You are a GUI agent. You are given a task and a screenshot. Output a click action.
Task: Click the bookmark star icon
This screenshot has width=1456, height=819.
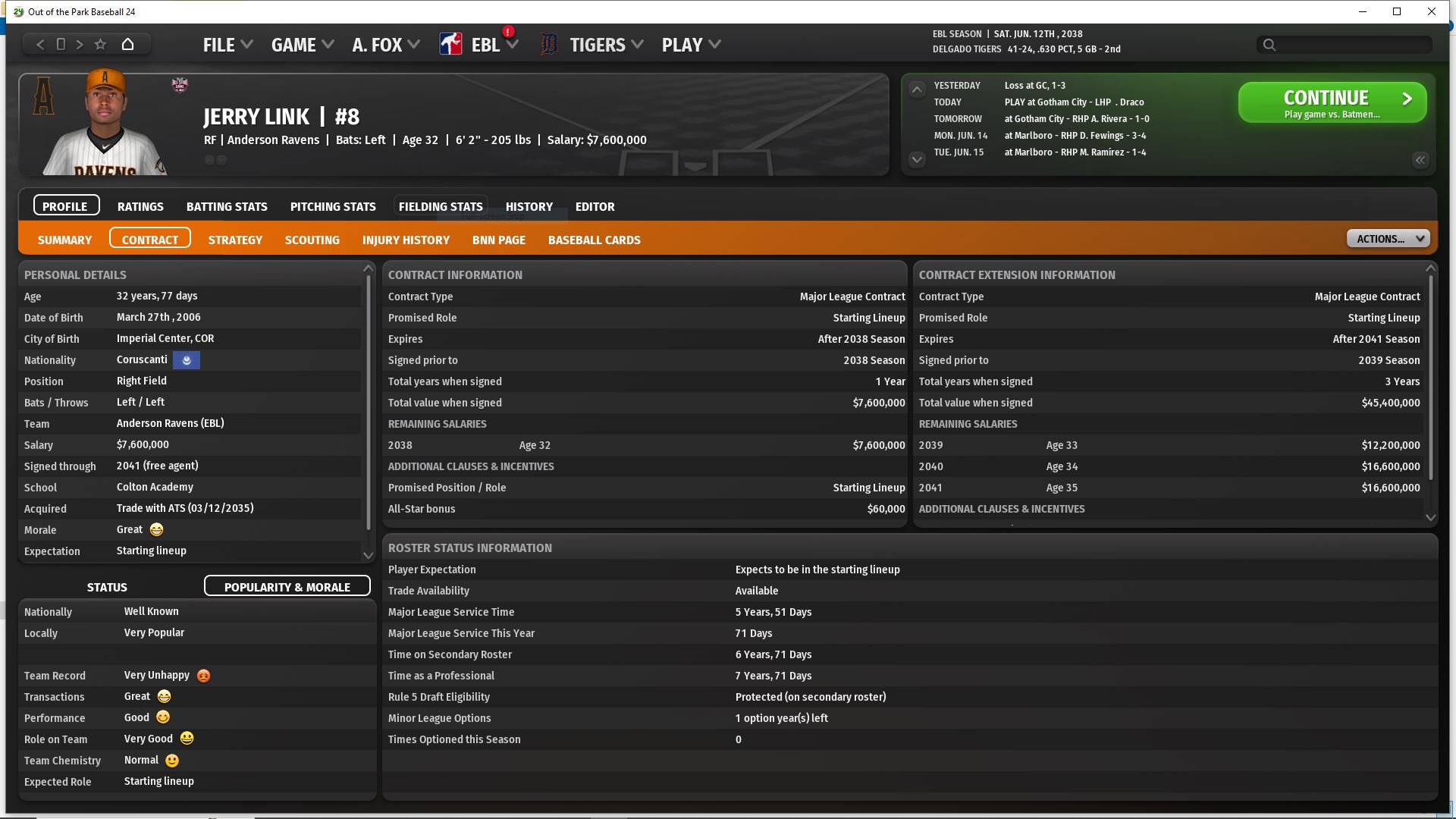click(x=100, y=44)
